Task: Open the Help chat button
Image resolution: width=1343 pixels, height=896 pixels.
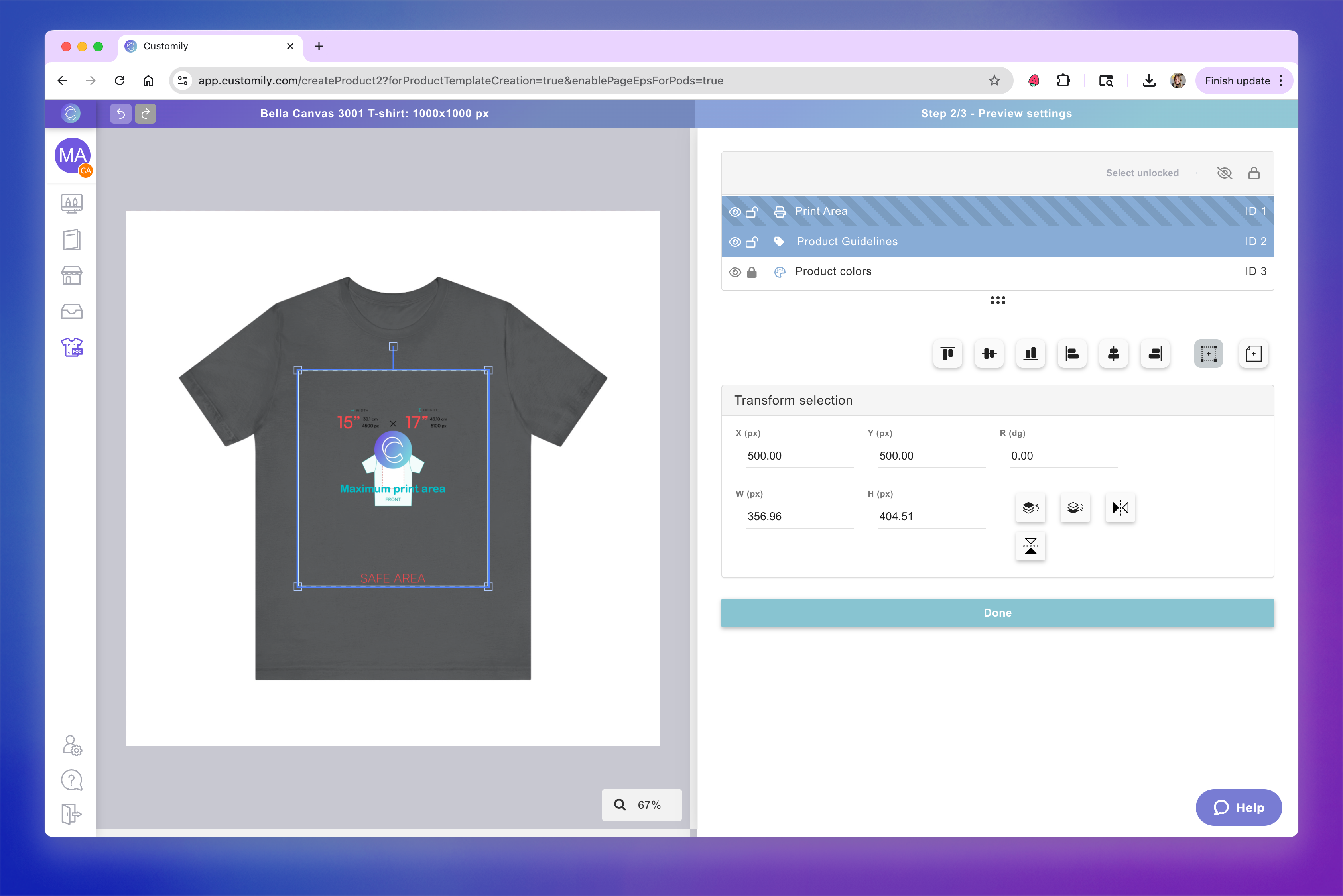Action: tap(1239, 807)
